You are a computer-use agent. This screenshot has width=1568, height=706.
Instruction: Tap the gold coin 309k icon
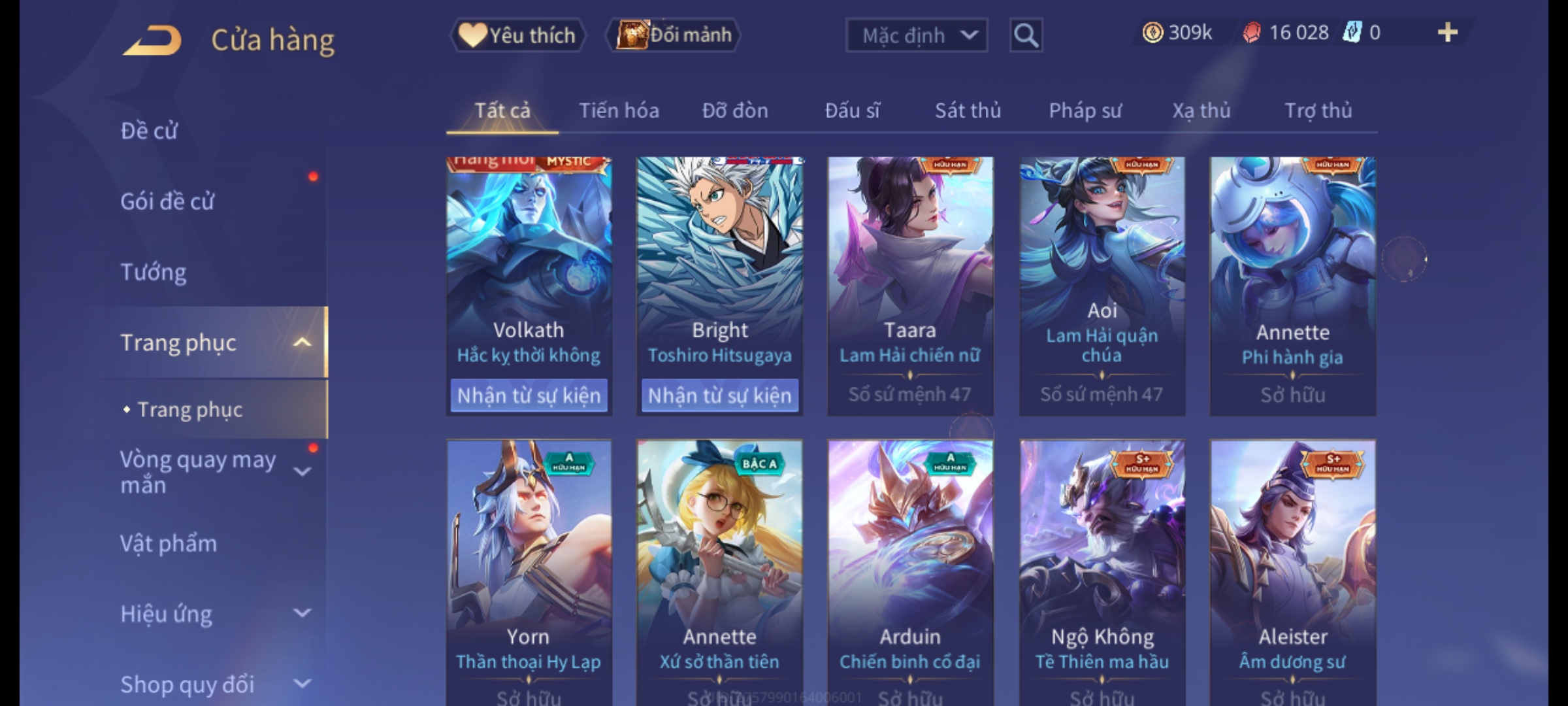[x=1152, y=33]
